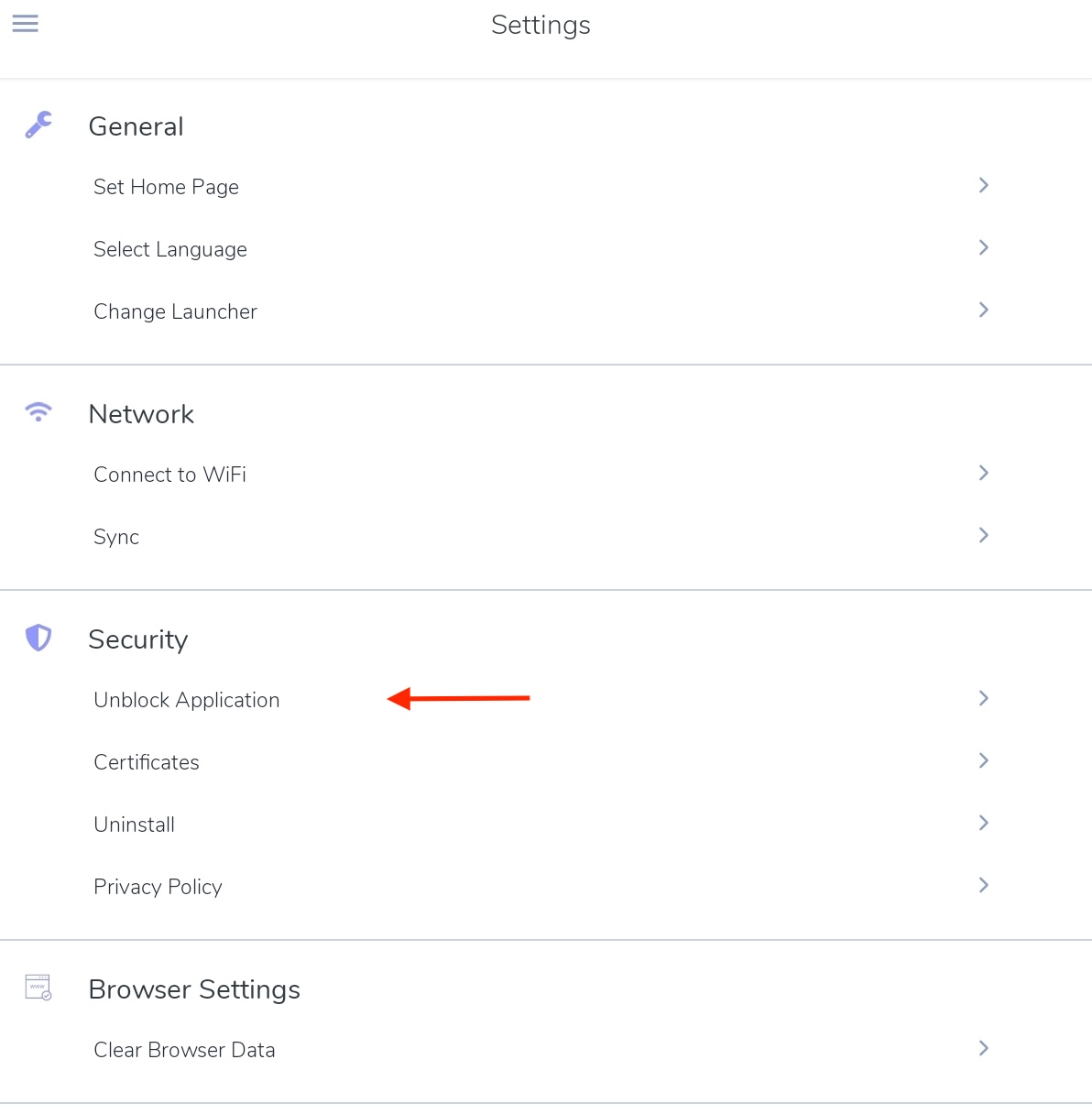This screenshot has width=1092, height=1114.
Task: Expand the Set Home Page chevron
Action: (x=983, y=185)
